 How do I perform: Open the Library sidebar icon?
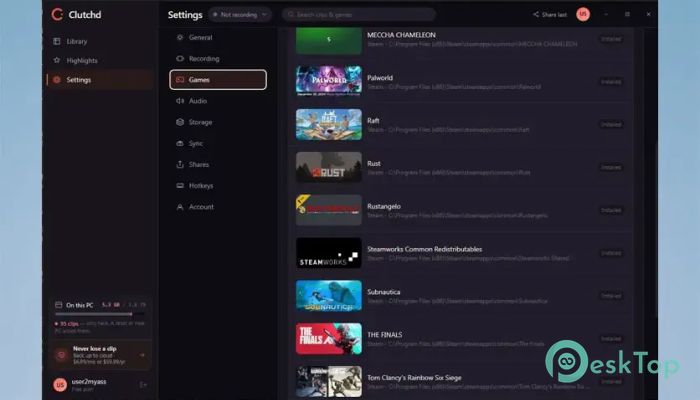[57, 41]
